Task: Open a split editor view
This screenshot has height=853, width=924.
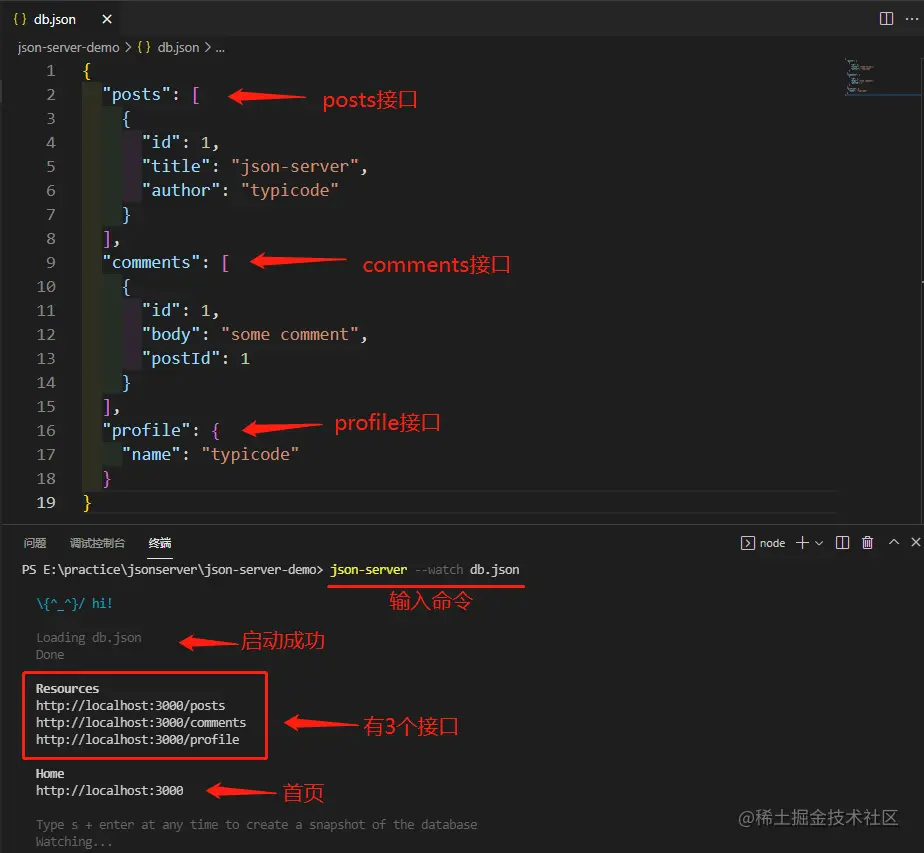Action: click(x=886, y=18)
